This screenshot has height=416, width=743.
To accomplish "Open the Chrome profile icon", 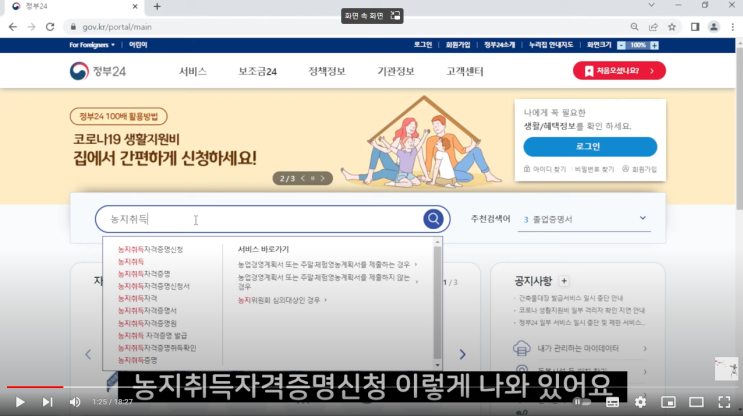I will pos(714,27).
